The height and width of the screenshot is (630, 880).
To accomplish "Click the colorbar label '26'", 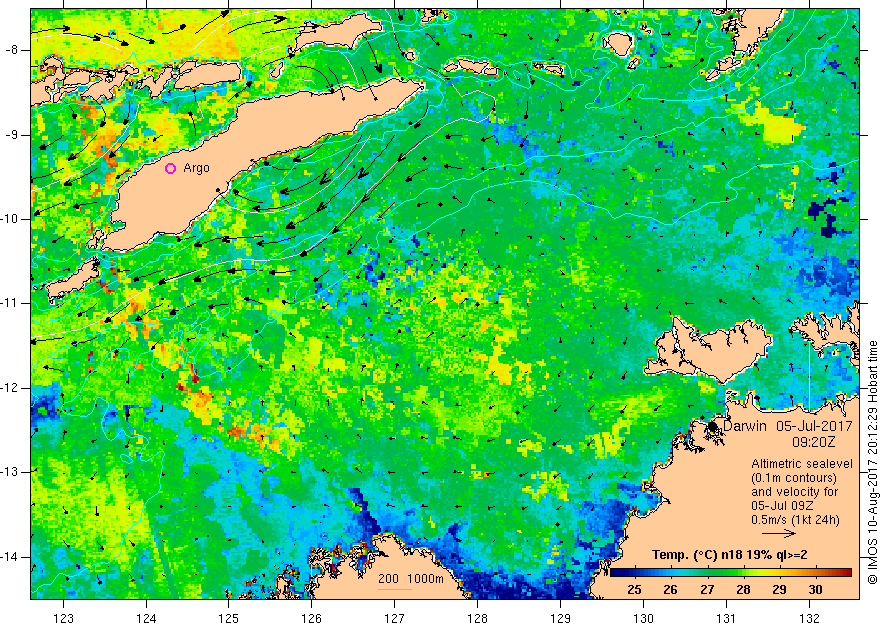I will tap(670, 589).
